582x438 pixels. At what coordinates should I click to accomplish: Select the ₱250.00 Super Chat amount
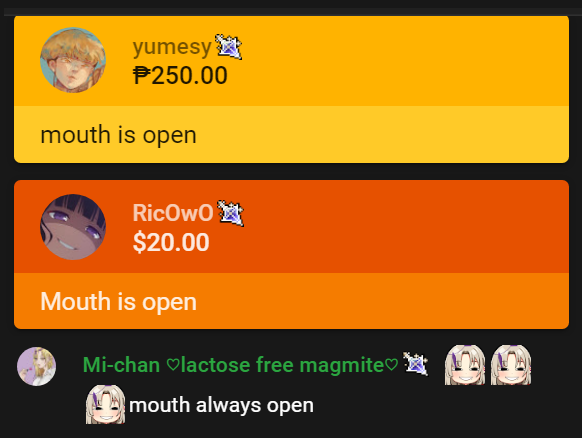coord(180,75)
